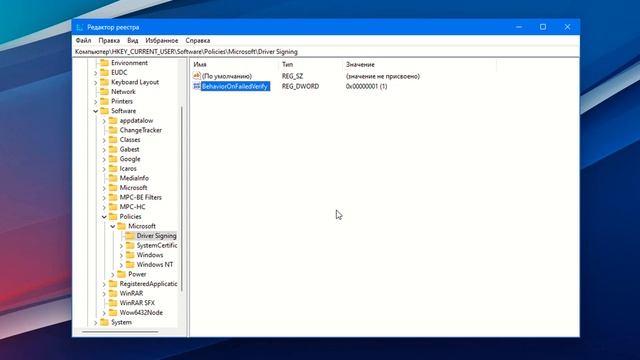
Task: Select the (По умолчанию) value
Action: (x=227, y=76)
